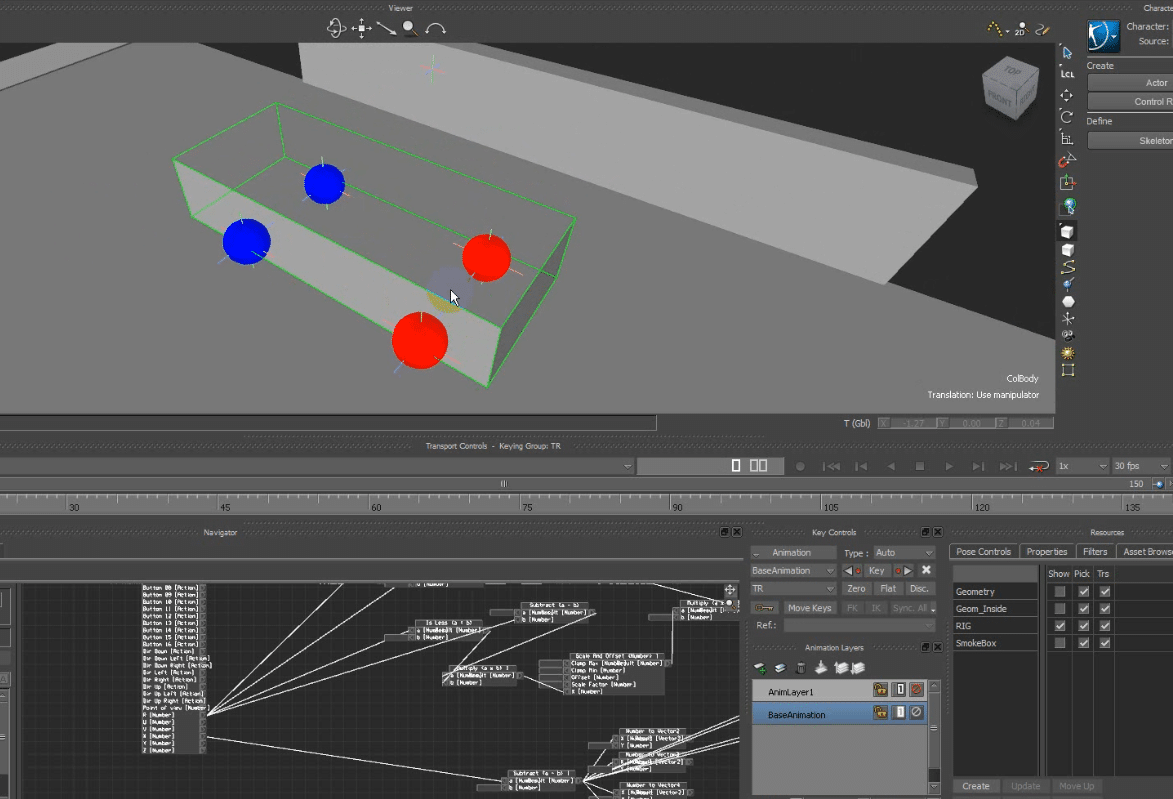Activate the Rotate tool icon
This screenshot has height=799, width=1173.
coord(1067,117)
